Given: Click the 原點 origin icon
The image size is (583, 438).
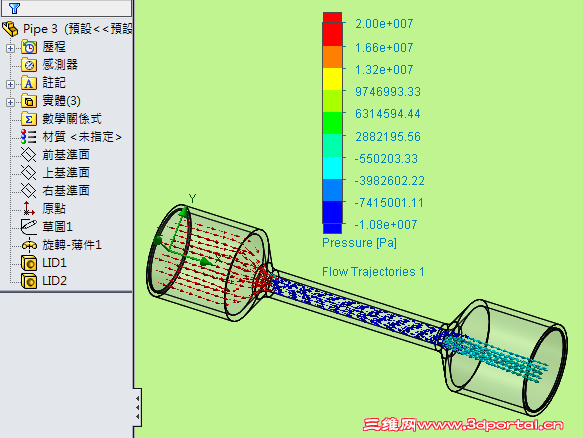Looking at the screenshot, I should pyautogui.click(x=29, y=209).
